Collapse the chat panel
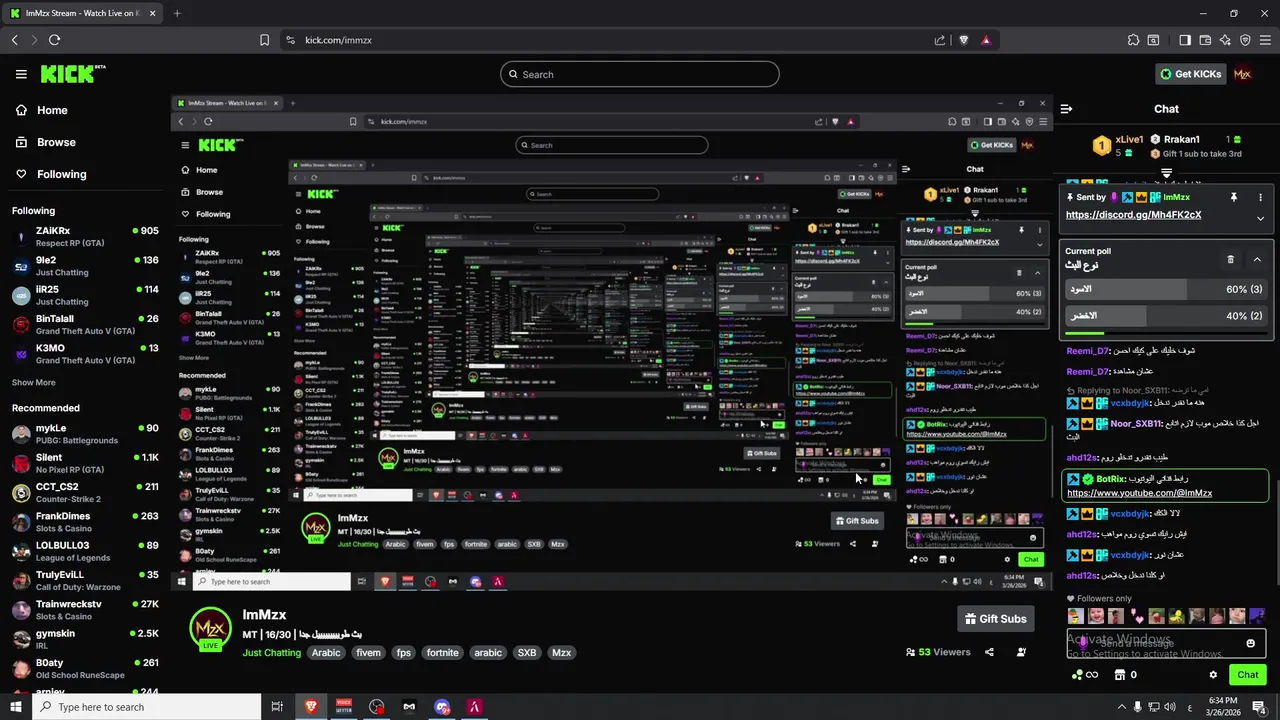This screenshot has width=1280, height=720. click(1066, 109)
